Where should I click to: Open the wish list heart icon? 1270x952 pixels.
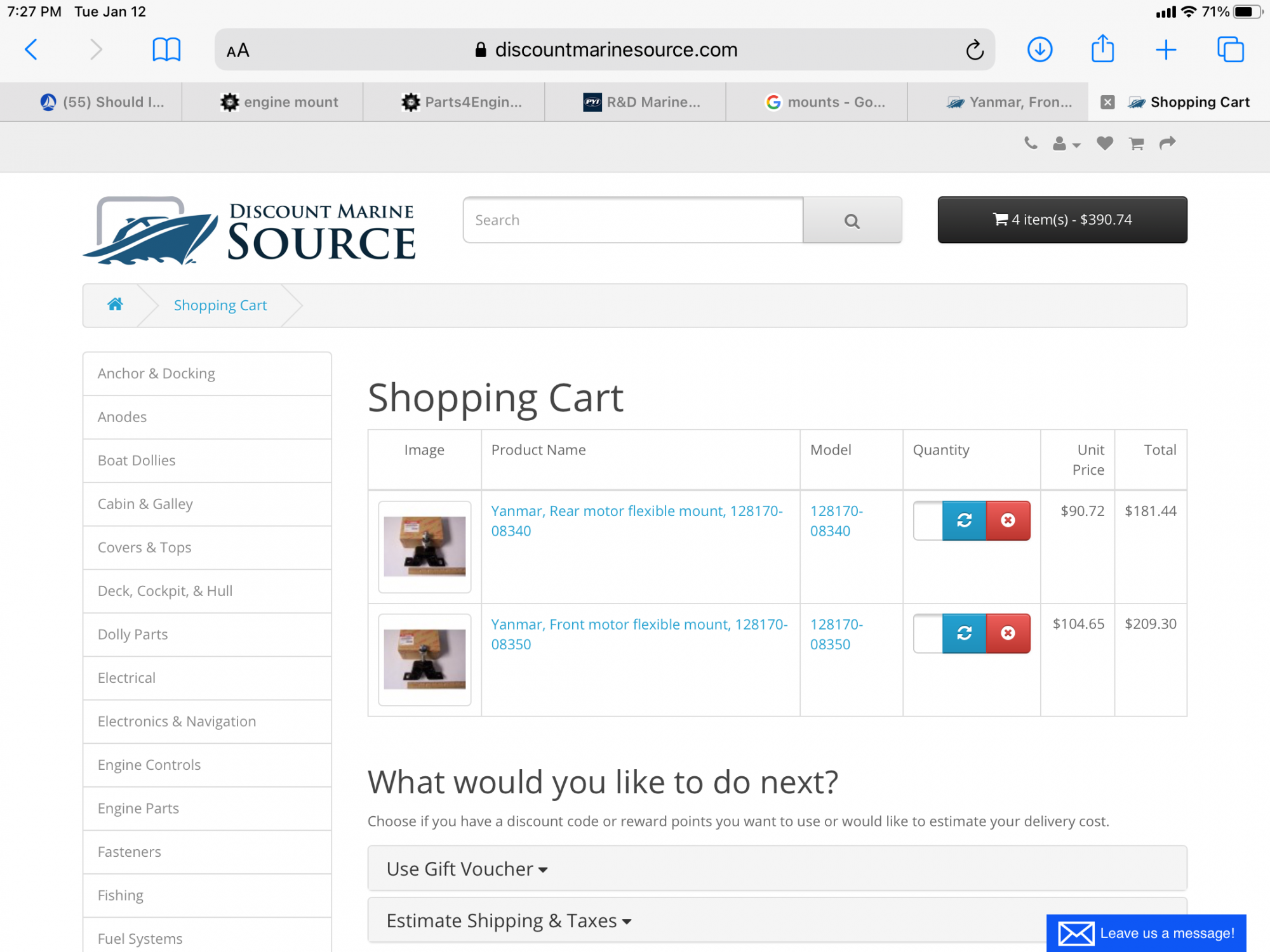point(1105,143)
